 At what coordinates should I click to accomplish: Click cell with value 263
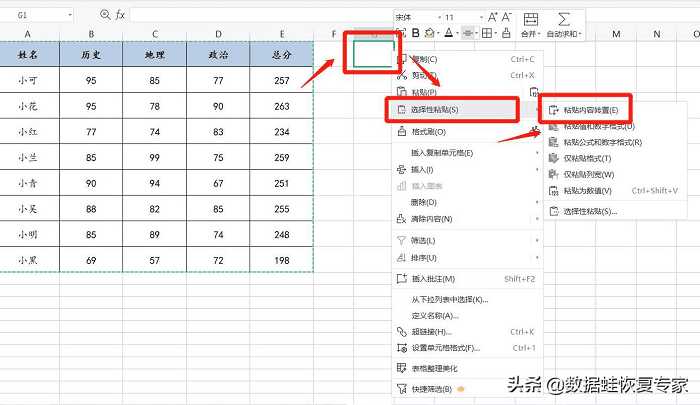pos(282,106)
